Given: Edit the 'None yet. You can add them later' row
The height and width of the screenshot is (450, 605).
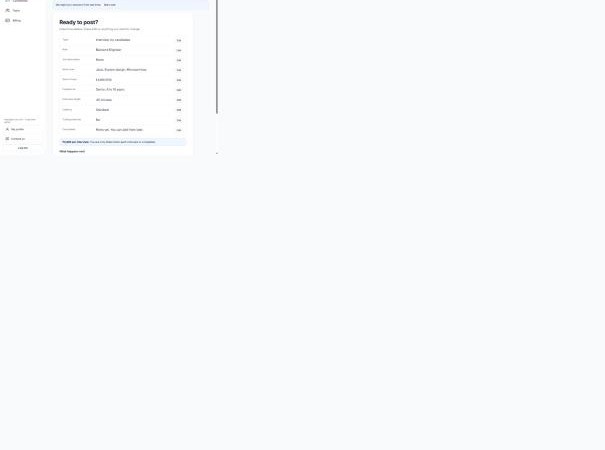Looking at the screenshot, I should (x=179, y=130).
